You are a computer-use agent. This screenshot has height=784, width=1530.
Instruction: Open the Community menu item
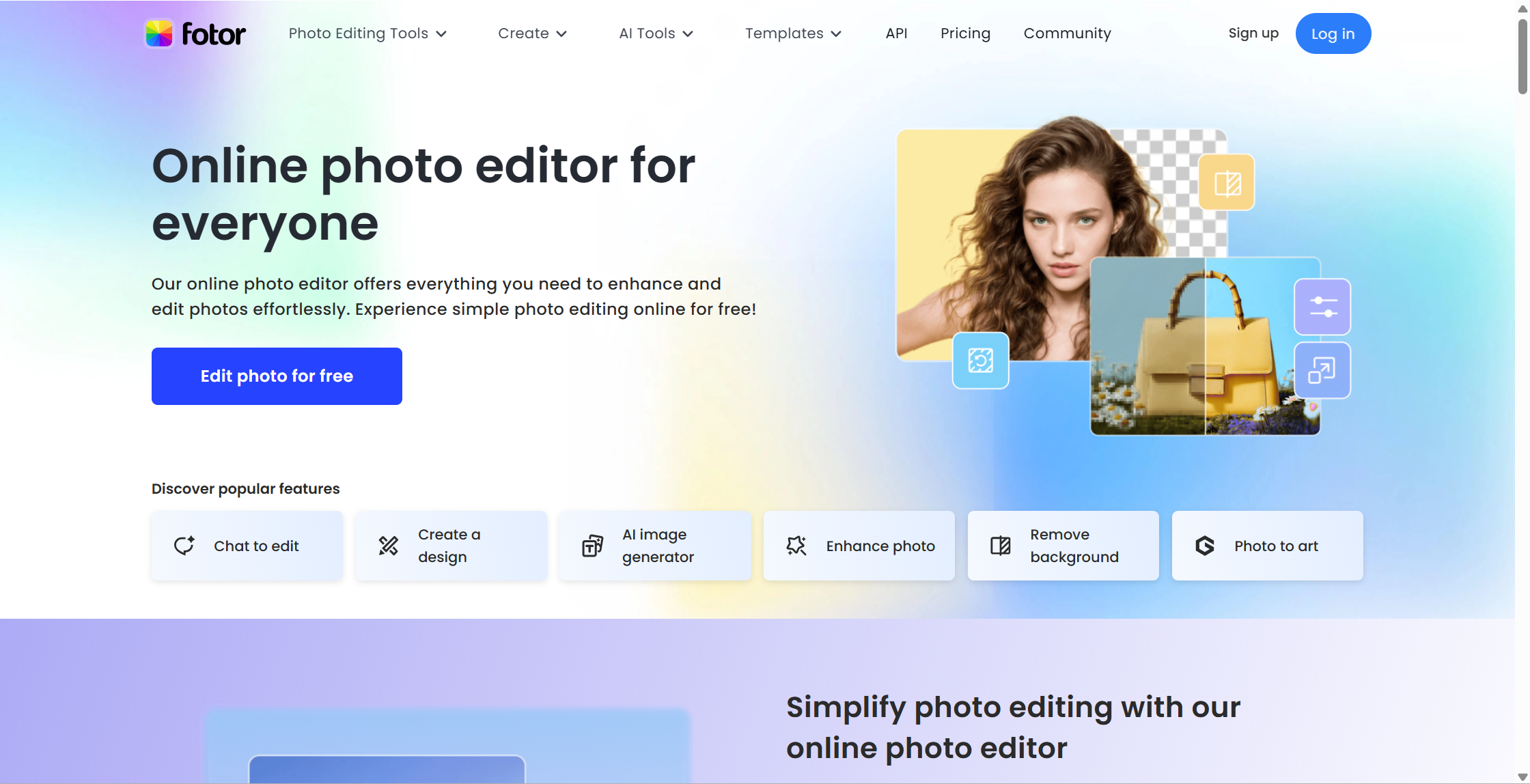coord(1067,33)
